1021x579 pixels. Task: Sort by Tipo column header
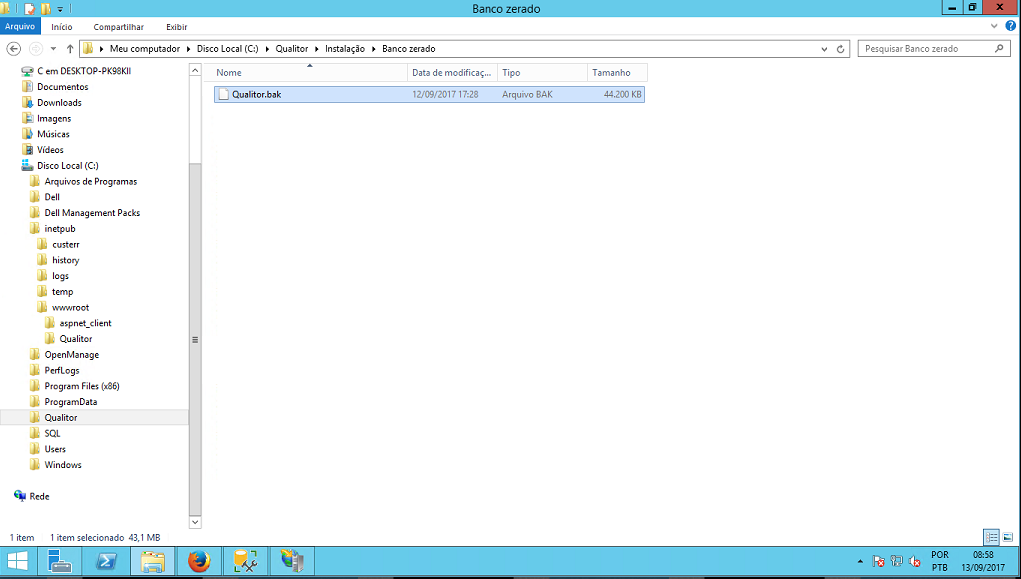tap(542, 73)
